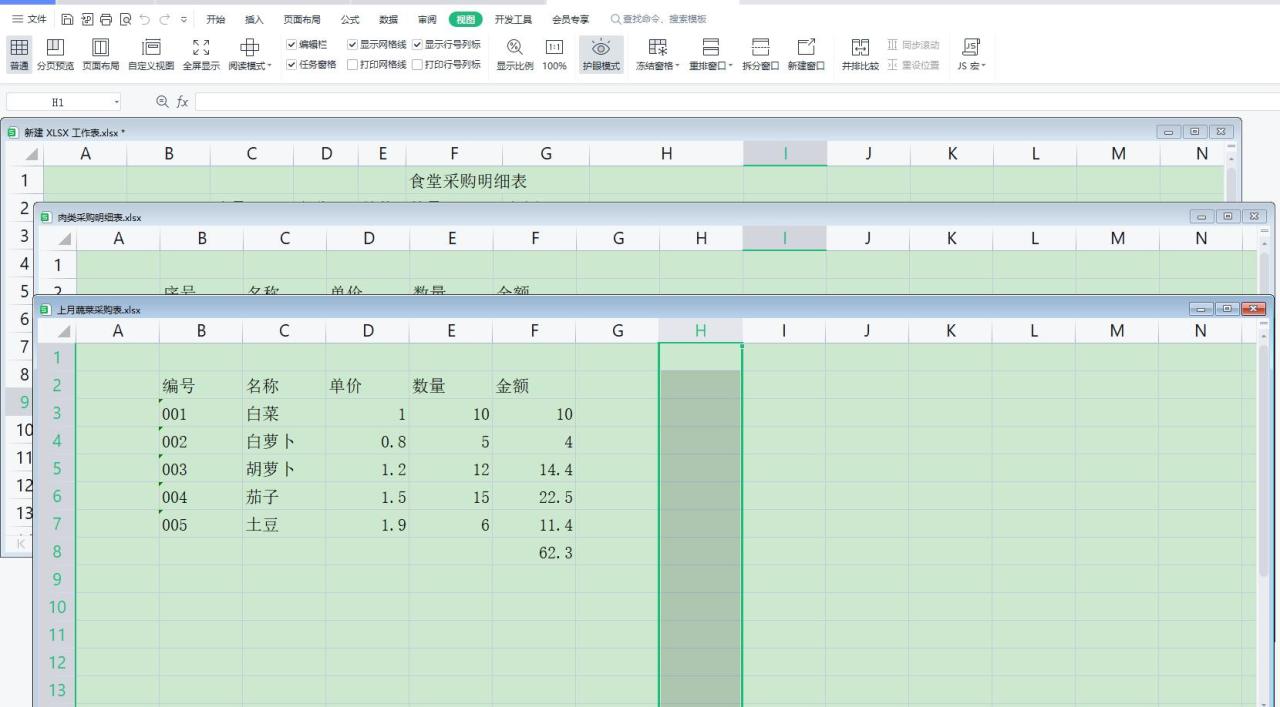The height and width of the screenshot is (707, 1280).
Task: Click the undo arrow icon
Action: click(145, 19)
